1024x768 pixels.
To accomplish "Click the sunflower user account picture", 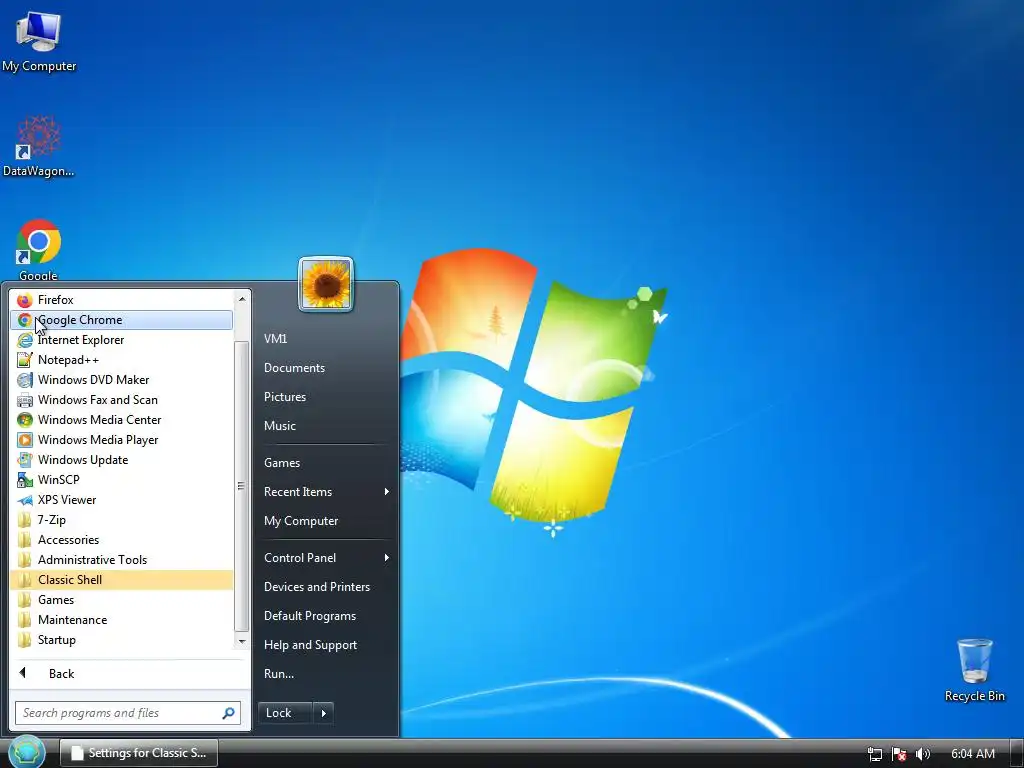I will pyautogui.click(x=326, y=284).
